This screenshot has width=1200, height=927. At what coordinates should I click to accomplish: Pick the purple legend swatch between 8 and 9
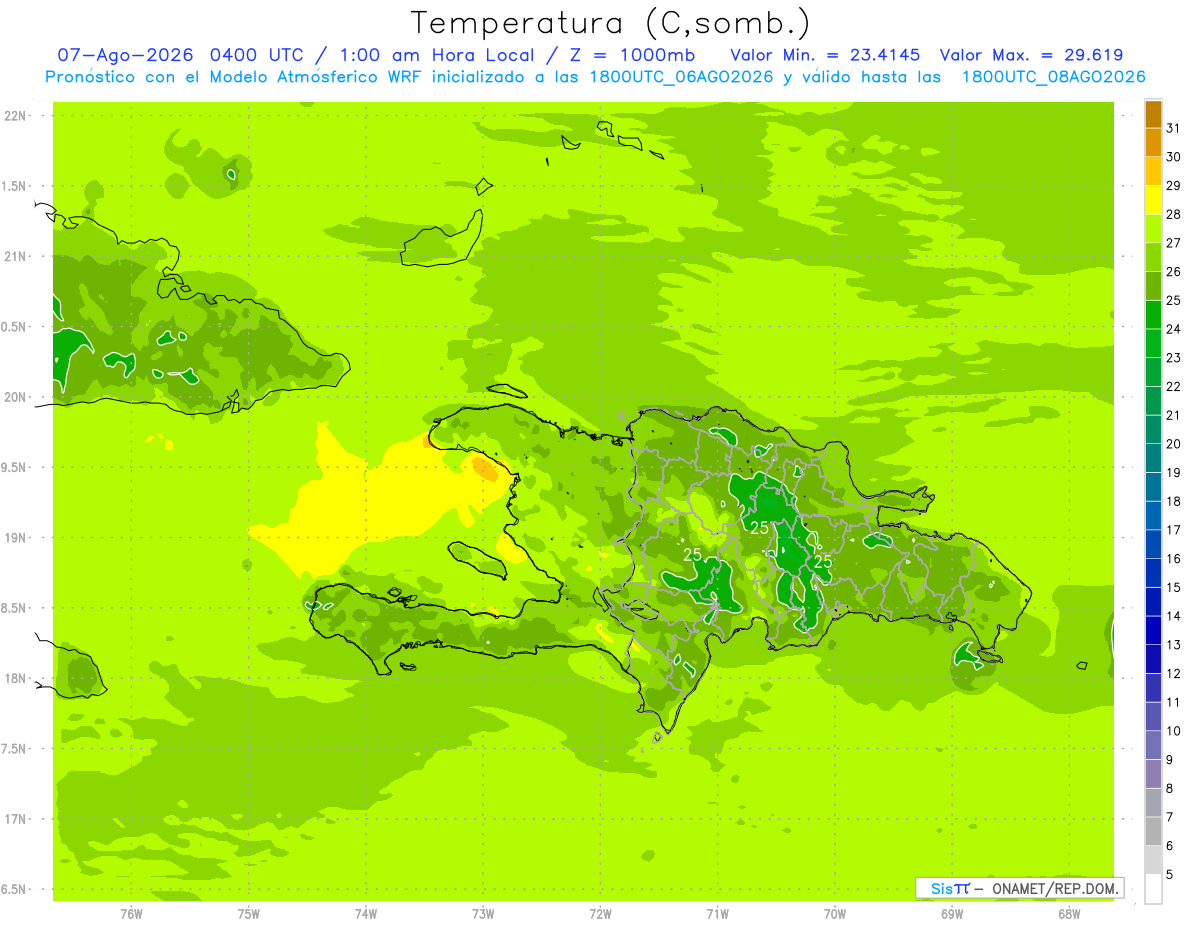[x=1153, y=774]
